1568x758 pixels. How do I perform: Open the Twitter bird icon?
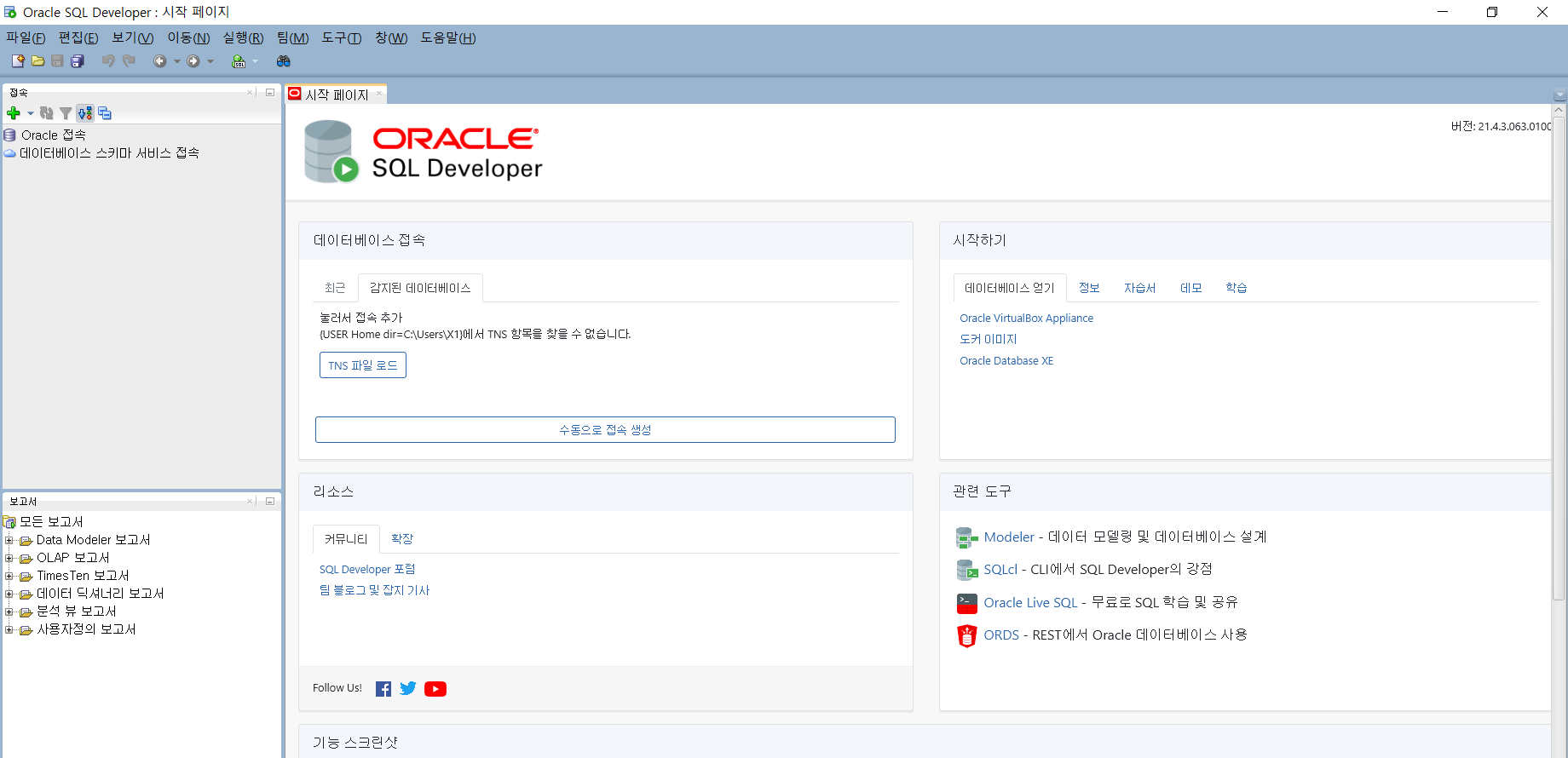point(408,688)
